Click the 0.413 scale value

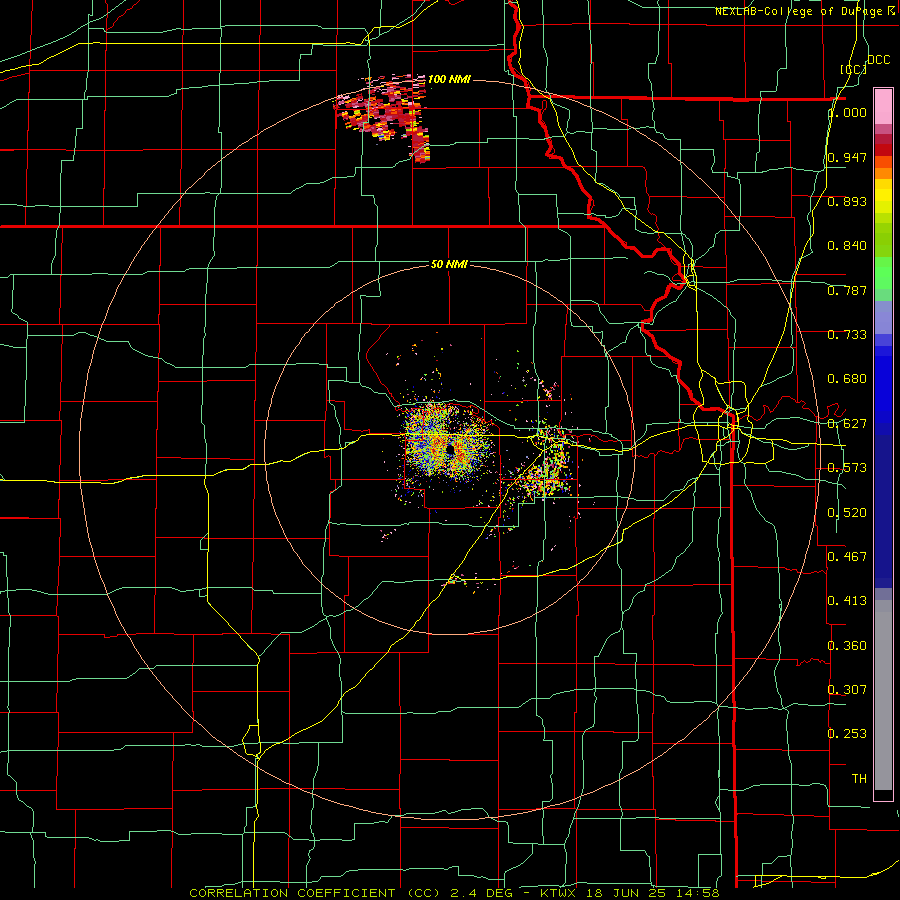pos(847,601)
